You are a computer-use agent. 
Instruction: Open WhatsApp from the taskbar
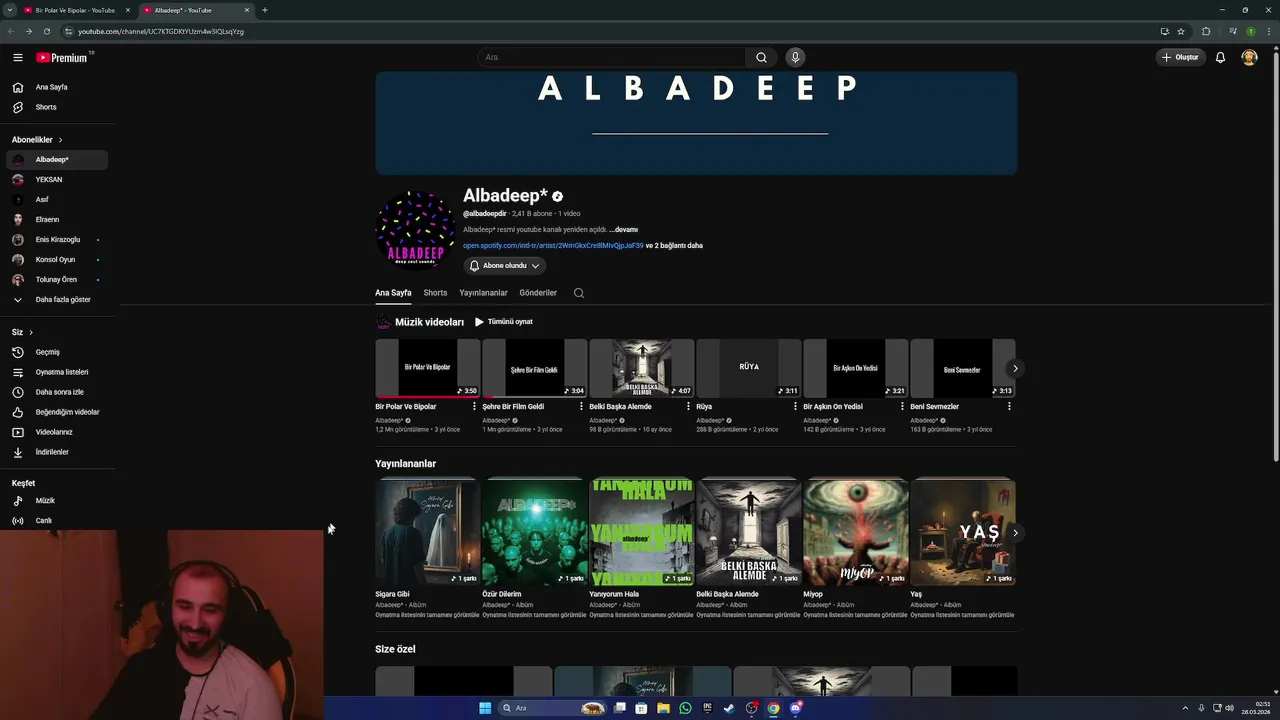[685, 708]
